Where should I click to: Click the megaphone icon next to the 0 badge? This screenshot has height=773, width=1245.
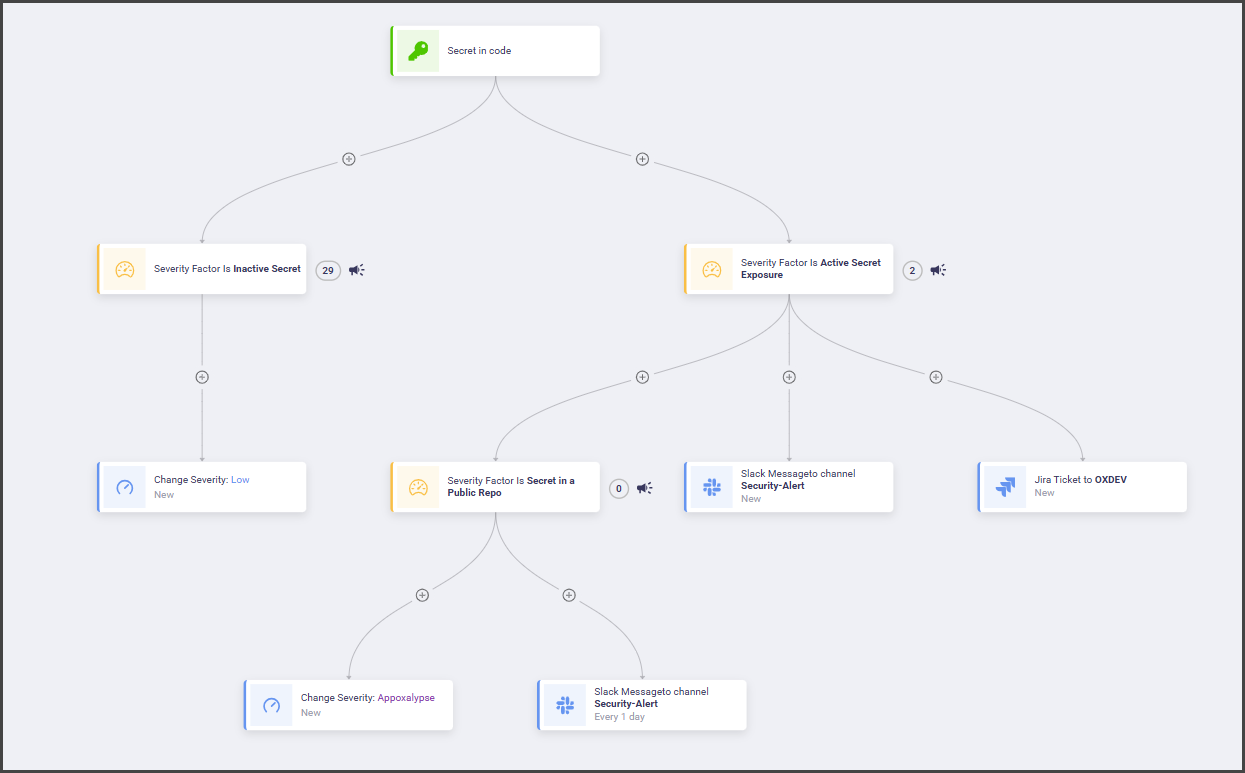point(645,488)
